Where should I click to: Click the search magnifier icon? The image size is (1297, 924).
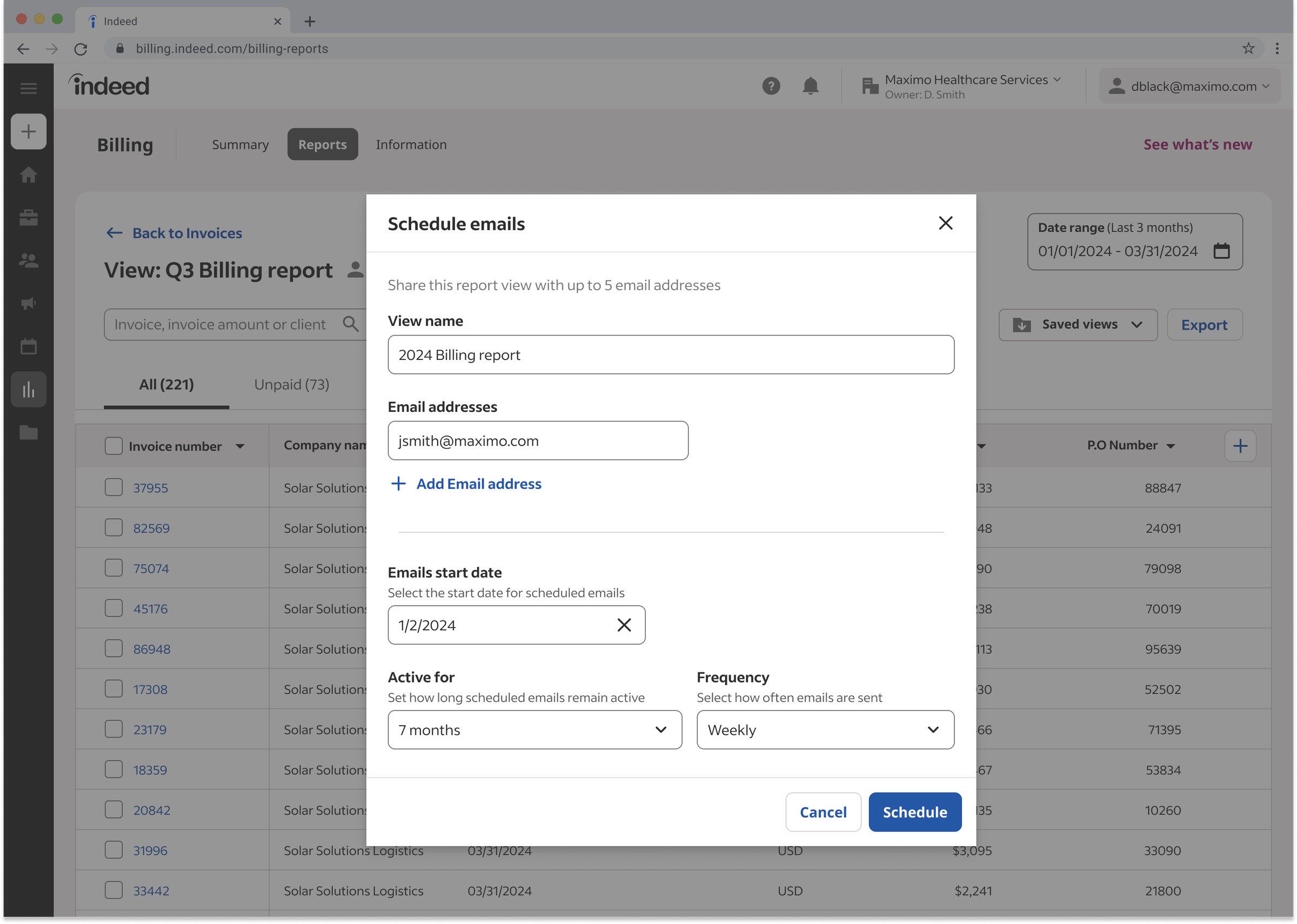click(350, 324)
